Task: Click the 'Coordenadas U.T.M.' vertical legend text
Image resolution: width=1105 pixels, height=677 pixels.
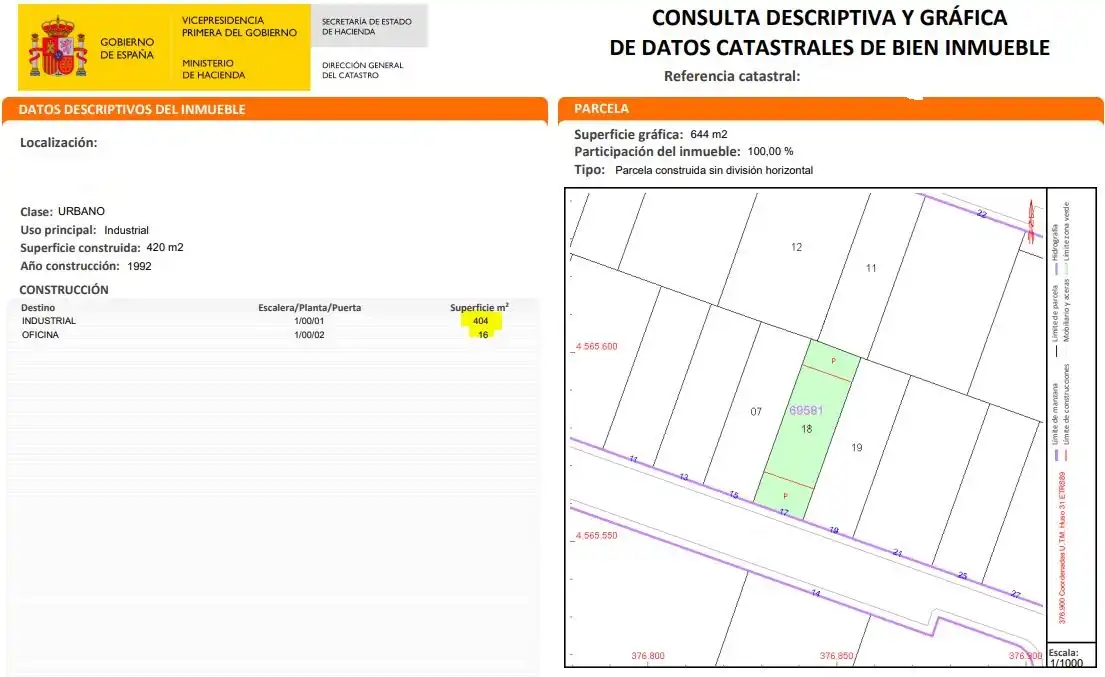Action: (1062, 547)
